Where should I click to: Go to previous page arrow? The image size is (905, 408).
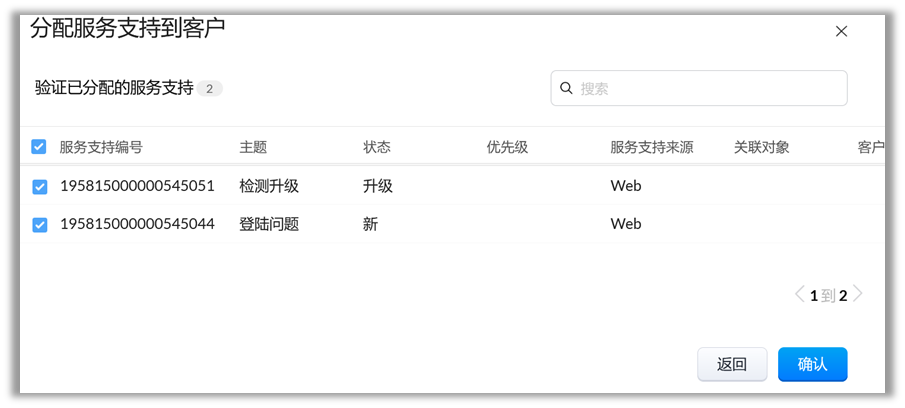[x=799, y=294]
